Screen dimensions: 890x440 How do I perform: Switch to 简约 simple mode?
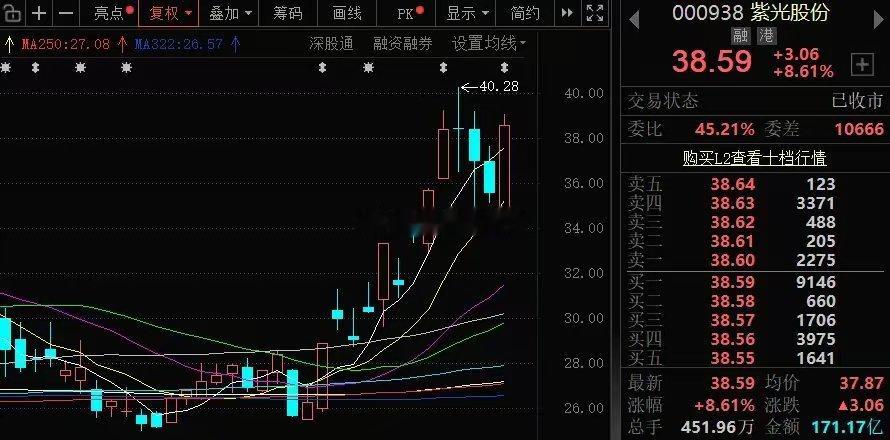coord(525,13)
